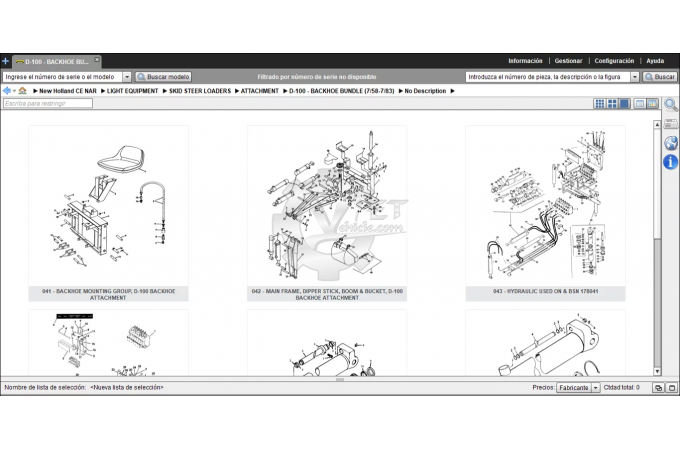The image size is (680, 450).
Task: Open the bottom-right cylinder diagram thumbnail
Action: tap(545, 343)
